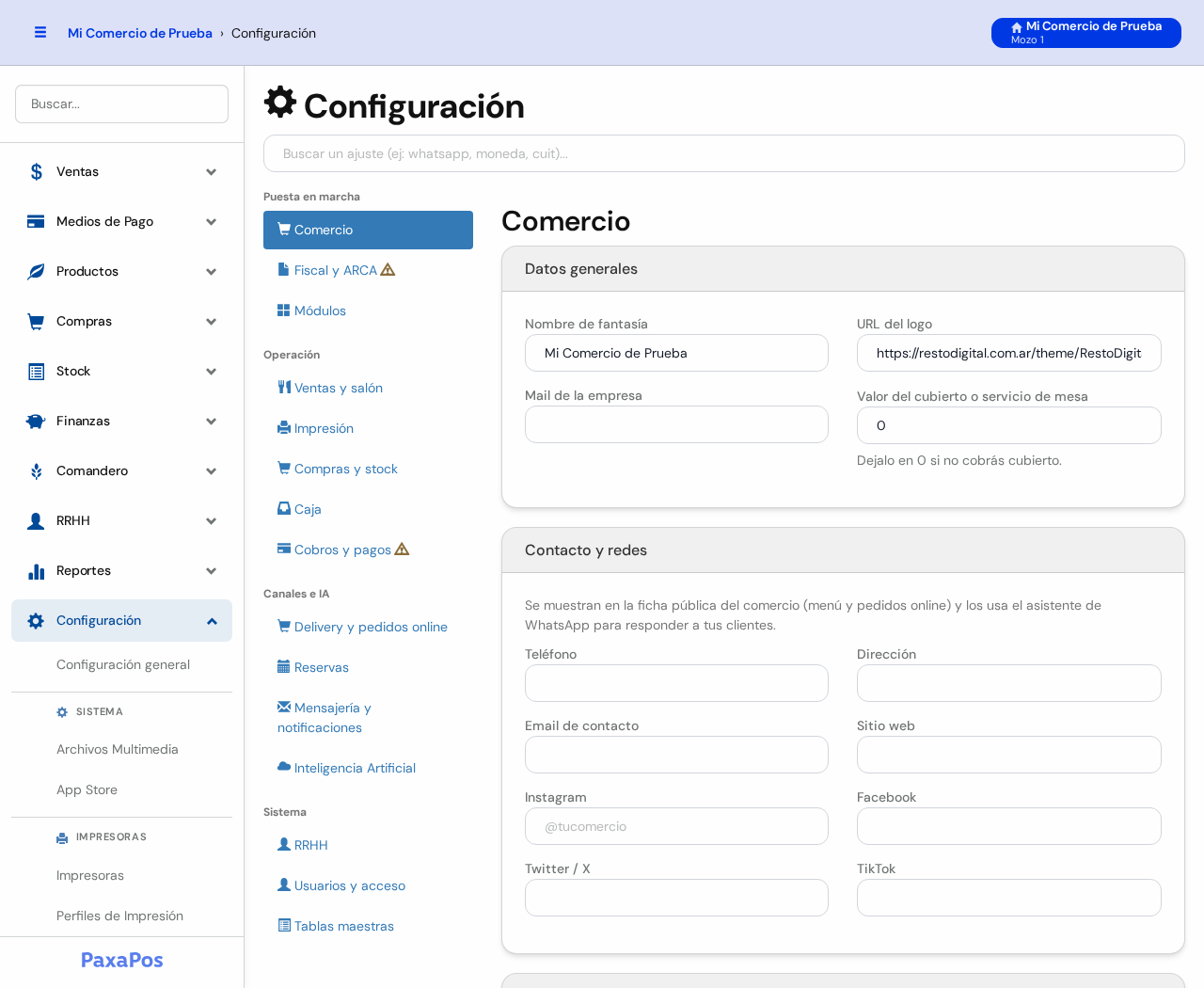Expand the Ventas menu chevron
The height and width of the screenshot is (988, 1204).
pos(212,172)
